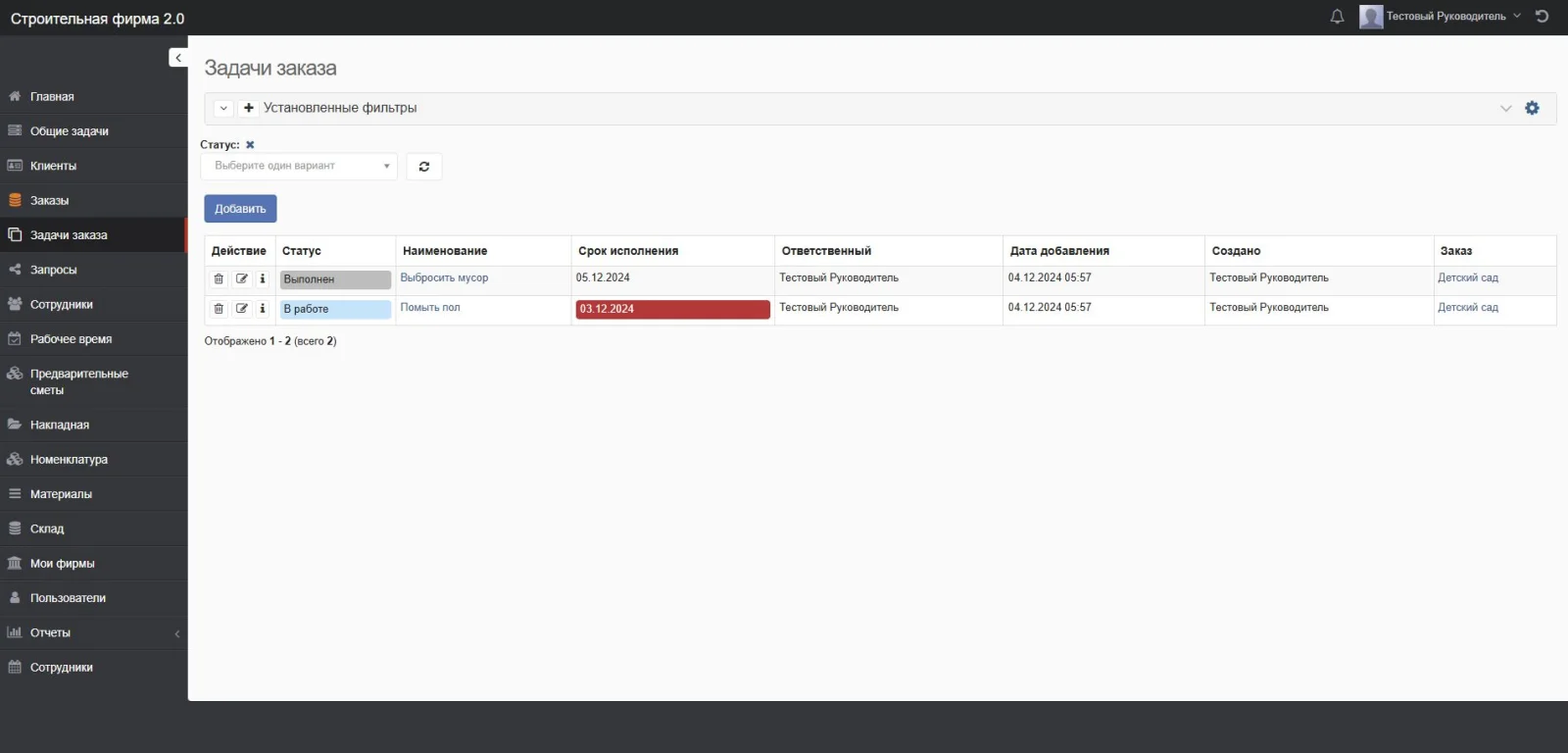Add new filter with plus icon
1568x753 pixels.
coord(249,108)
